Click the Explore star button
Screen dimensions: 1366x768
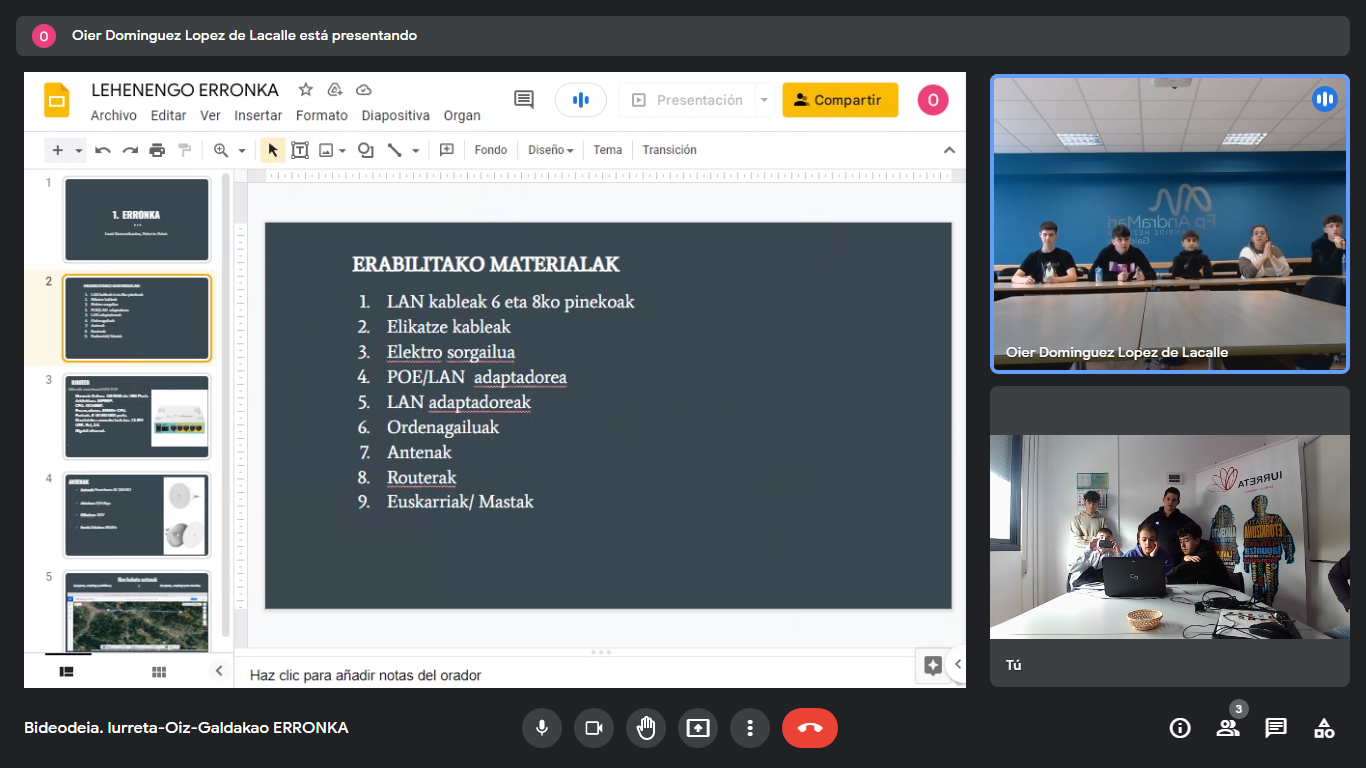coord(933,666)
